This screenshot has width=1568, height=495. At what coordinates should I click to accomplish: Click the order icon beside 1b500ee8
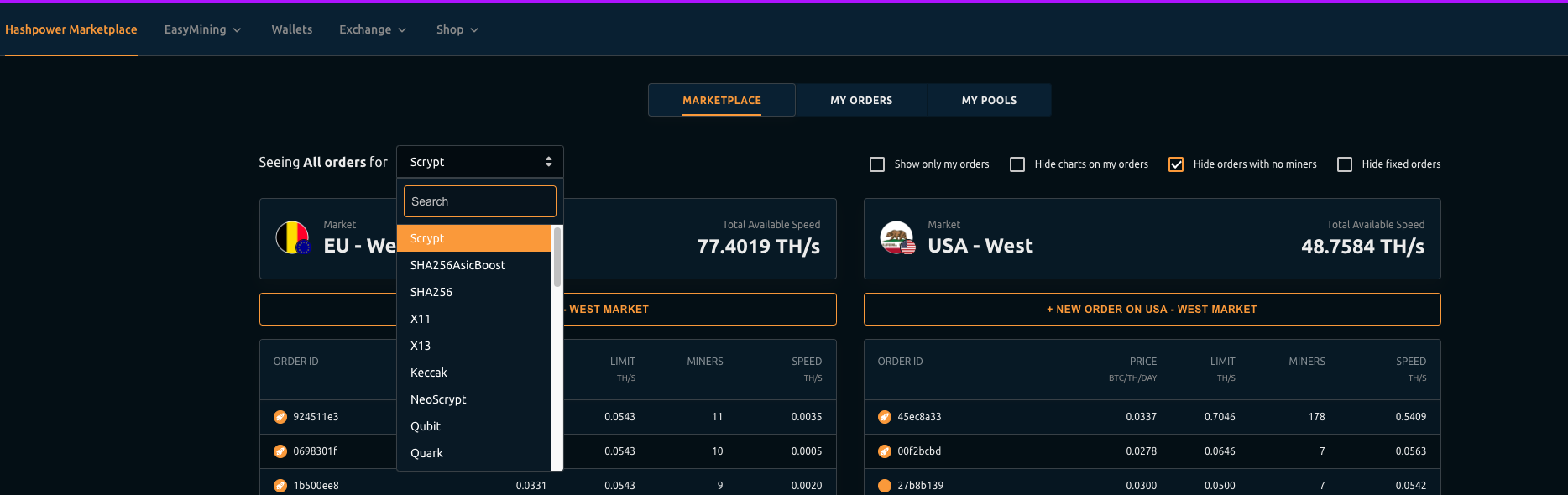coord(280,486)
